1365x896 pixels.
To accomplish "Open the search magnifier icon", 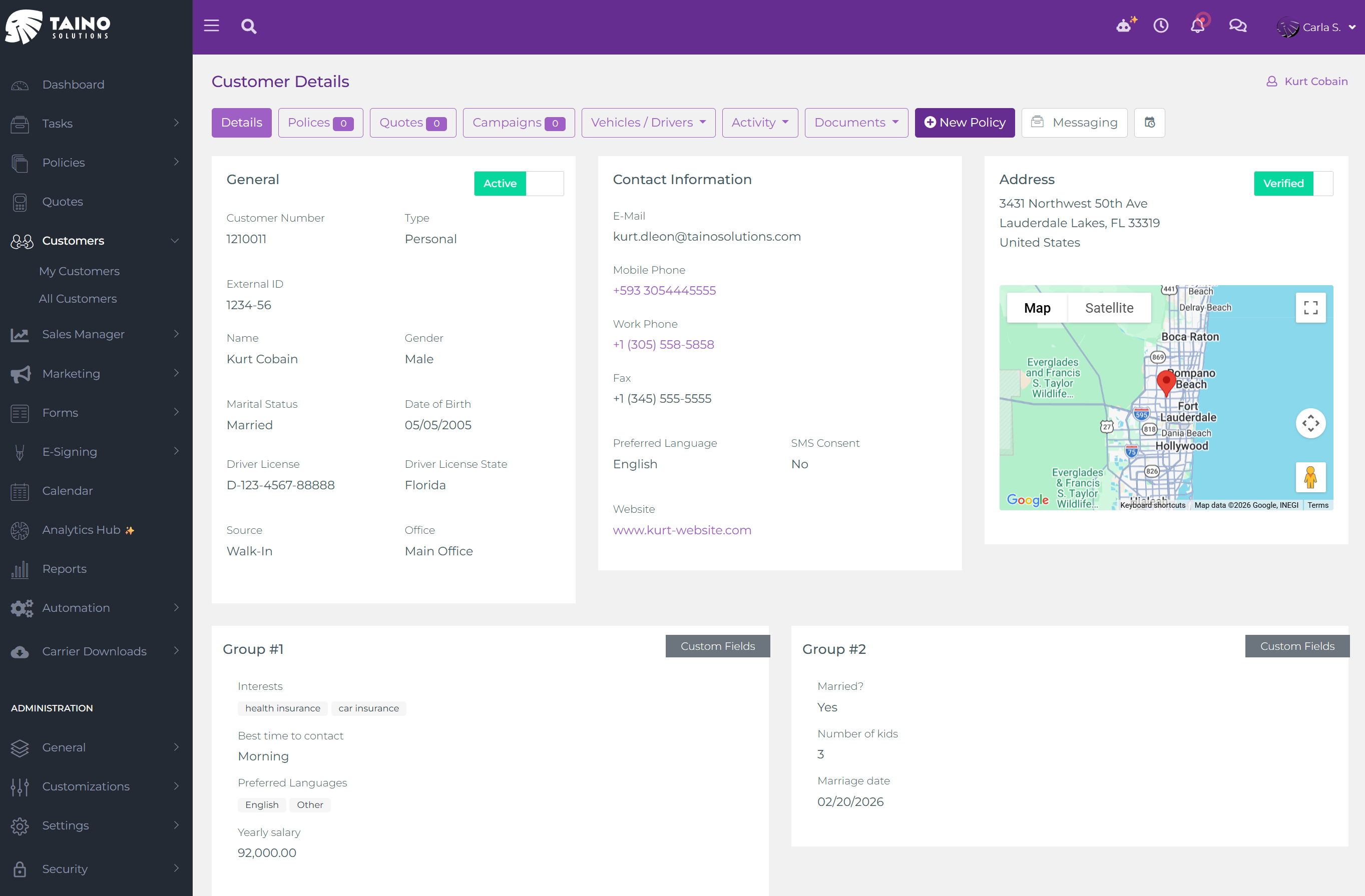I will tap(248, 27).
